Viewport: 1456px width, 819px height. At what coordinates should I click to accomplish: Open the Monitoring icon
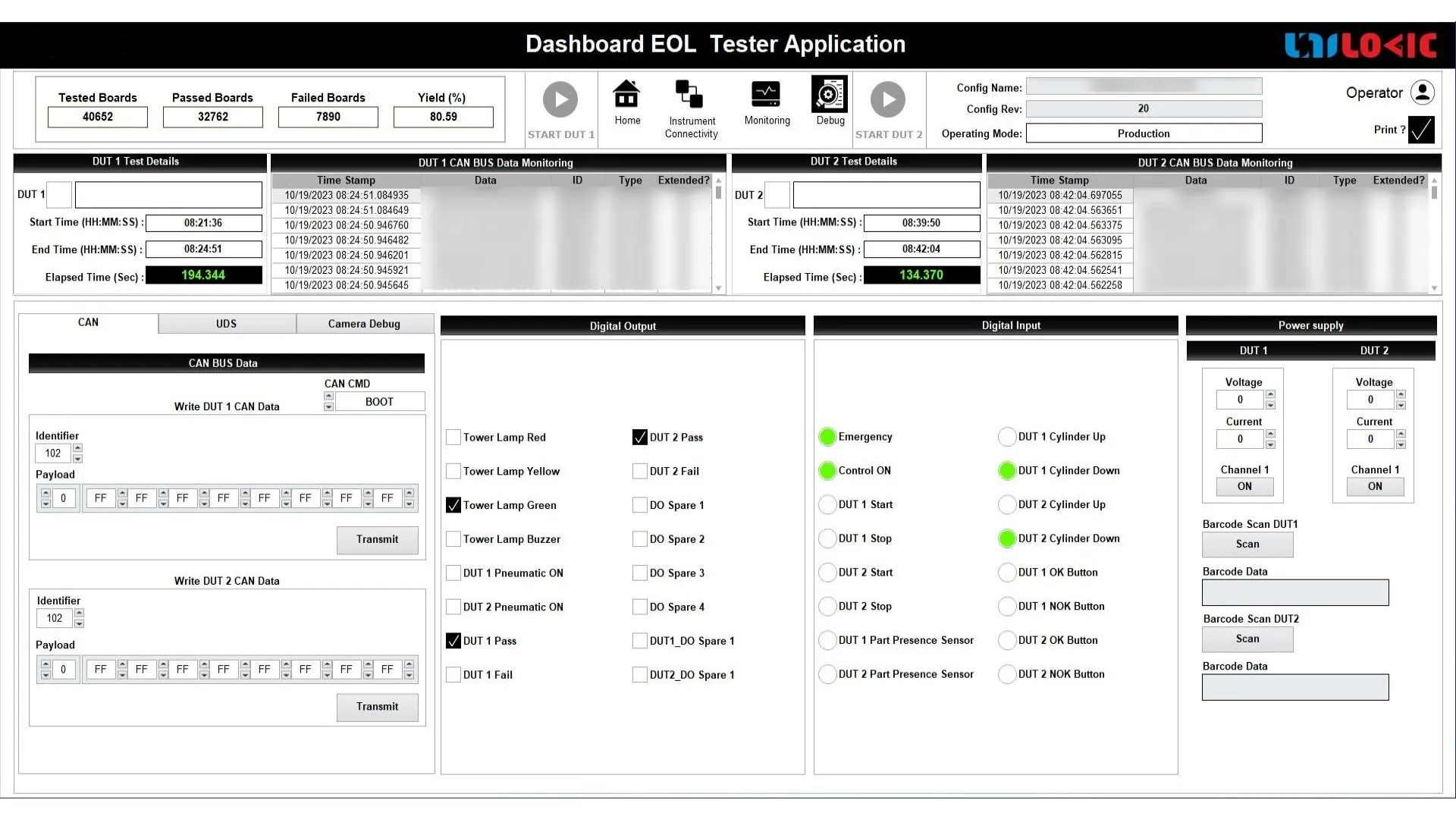click(766, 95)
